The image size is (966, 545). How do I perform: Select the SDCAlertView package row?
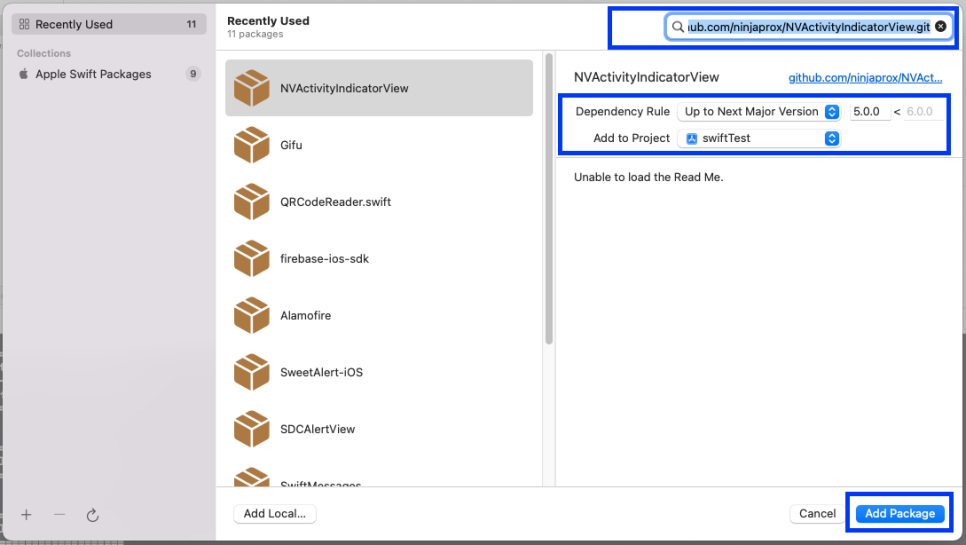tap(379, 429)
